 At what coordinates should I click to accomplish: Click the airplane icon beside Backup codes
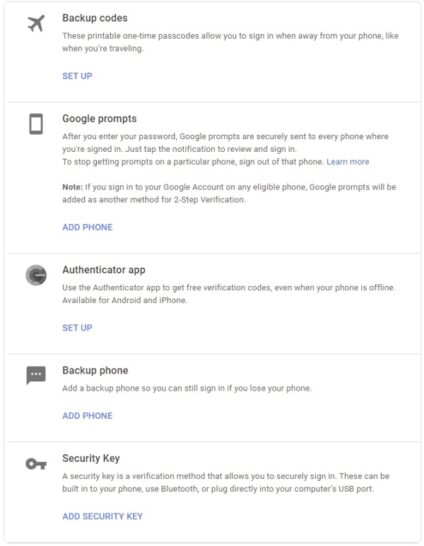tap(36, 23)
